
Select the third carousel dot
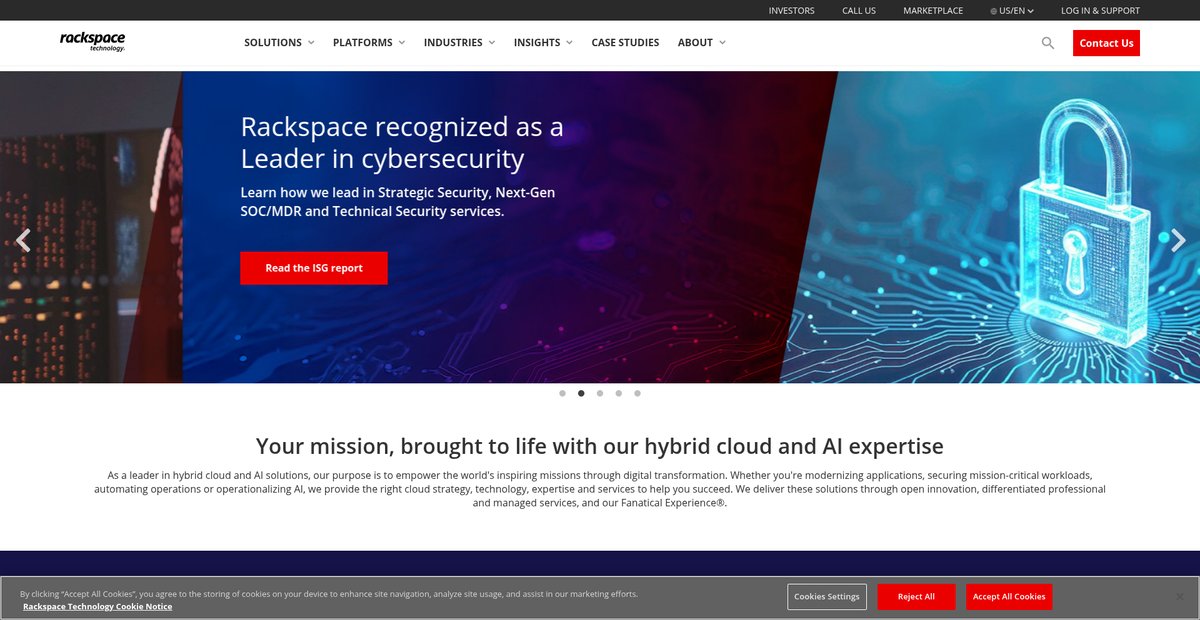pos(600,393)
